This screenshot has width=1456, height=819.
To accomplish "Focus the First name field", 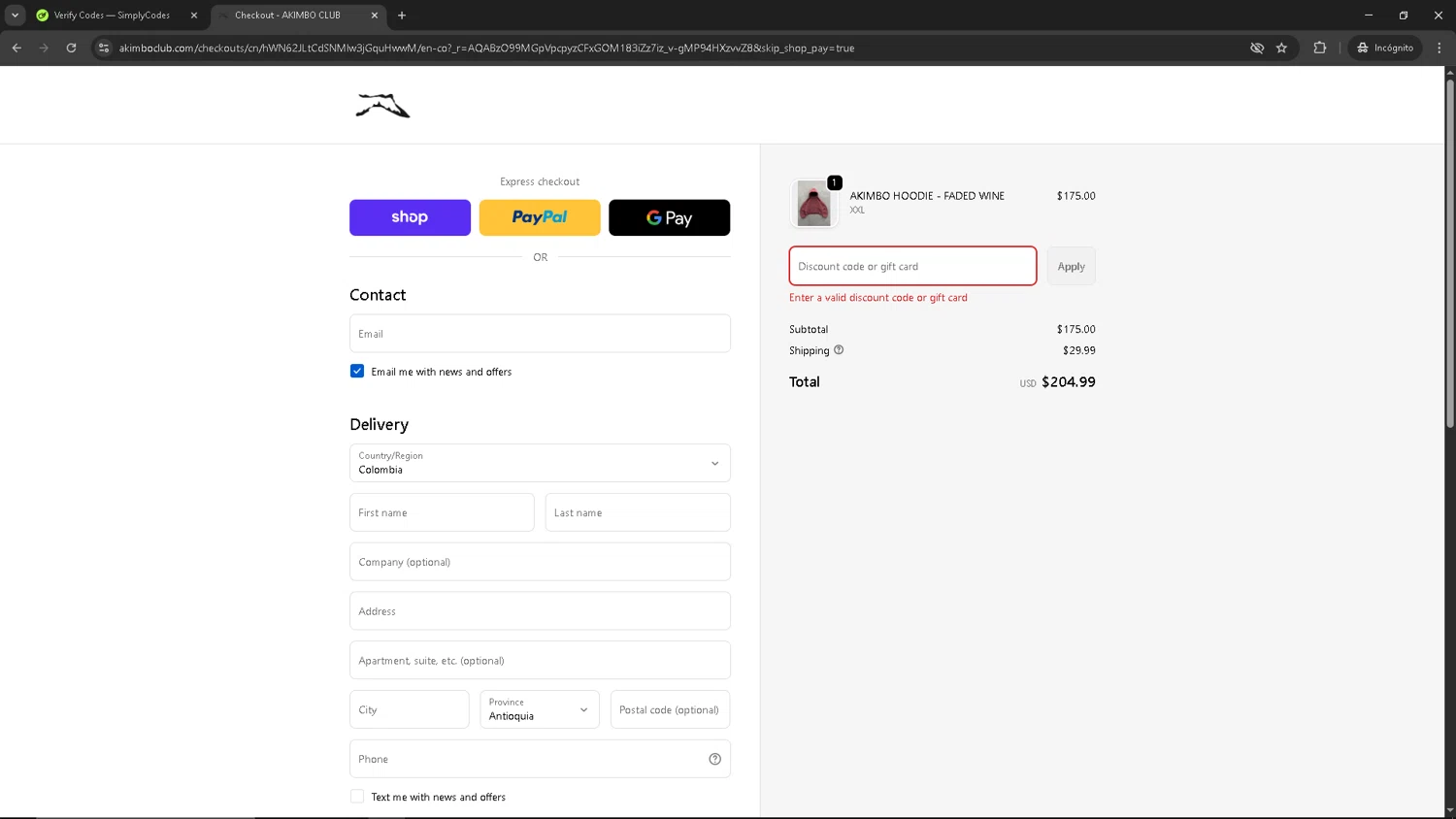I will point(442,512).
